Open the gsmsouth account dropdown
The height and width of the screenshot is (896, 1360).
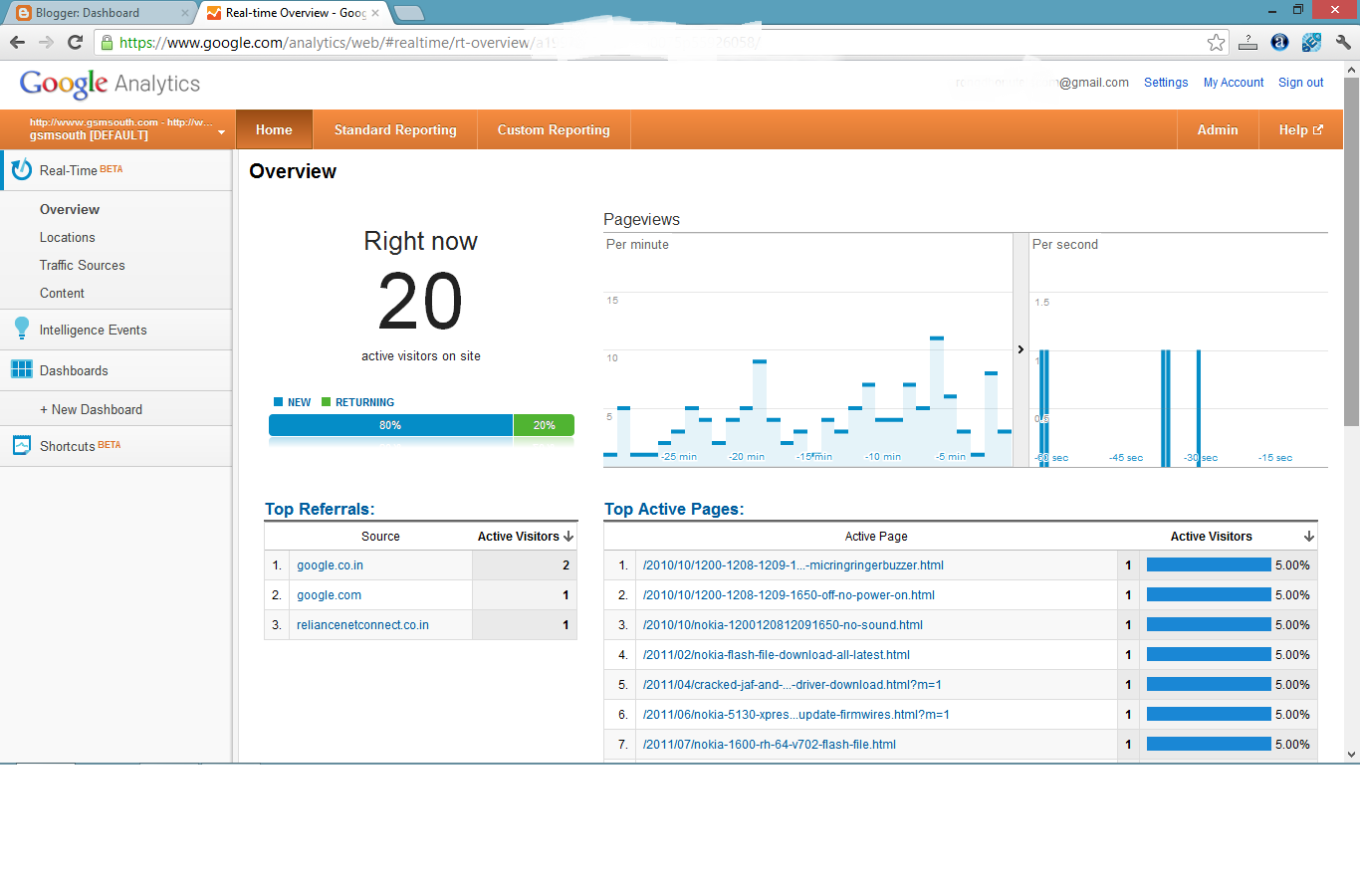[221, 132]
